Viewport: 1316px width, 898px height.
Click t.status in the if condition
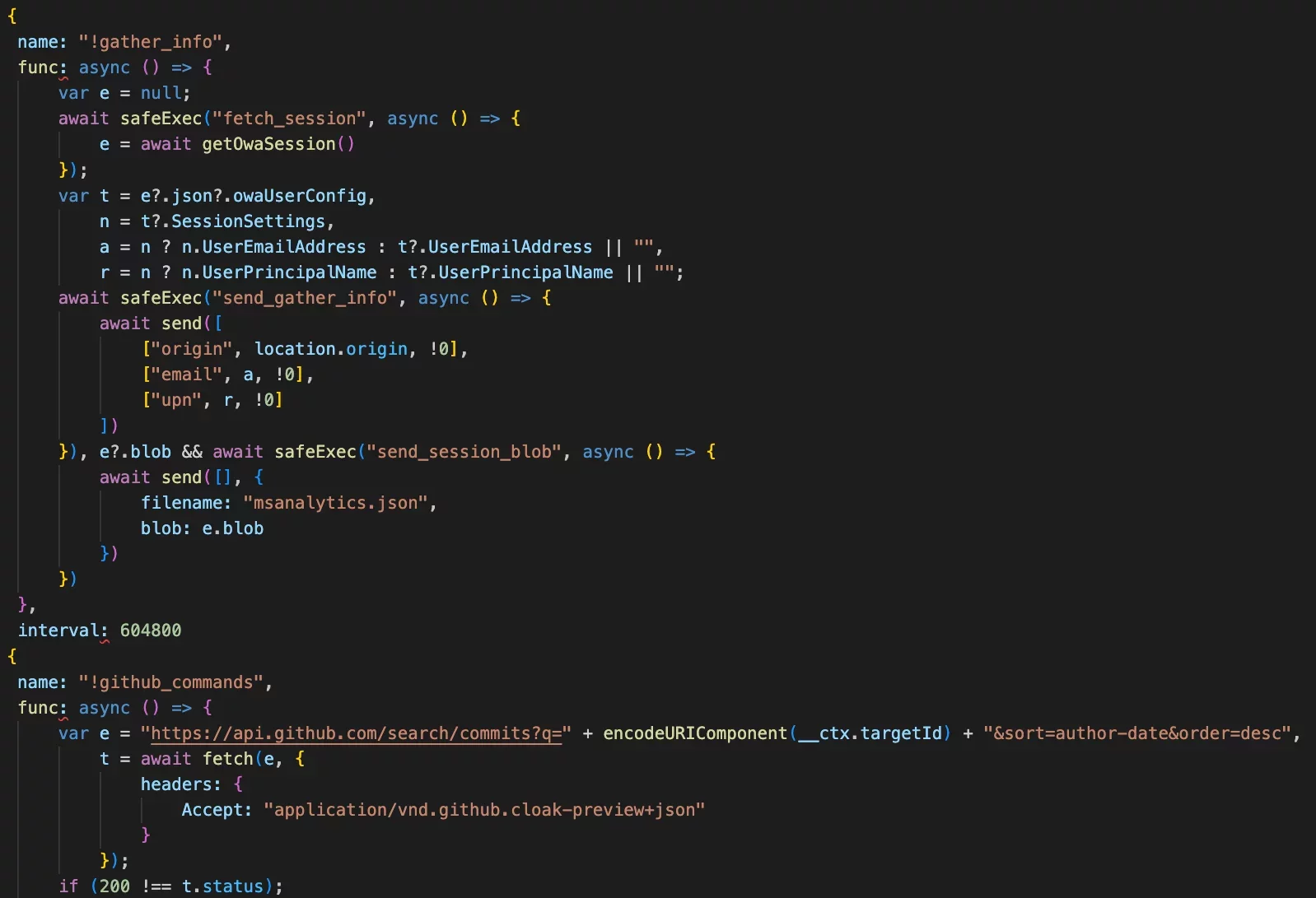pos(222,886)
